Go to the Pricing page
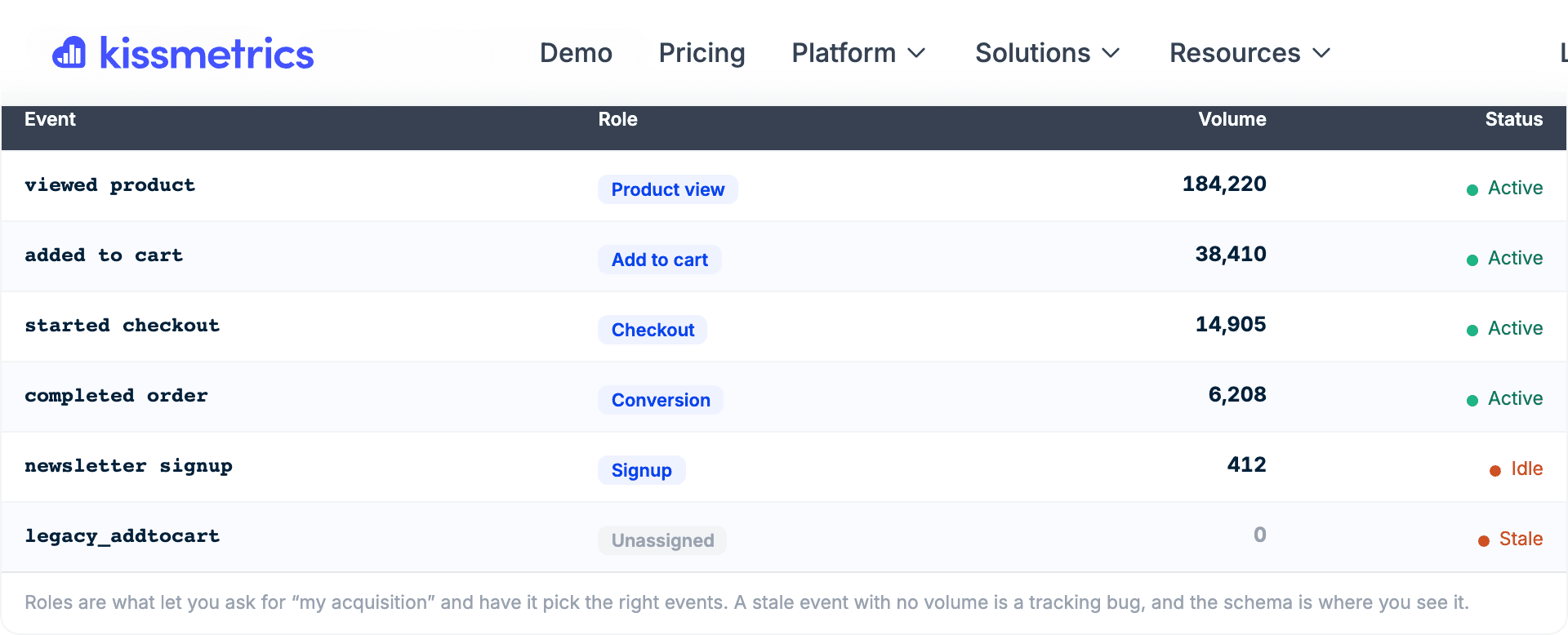The image size is (1568, 635). point(702,53)
